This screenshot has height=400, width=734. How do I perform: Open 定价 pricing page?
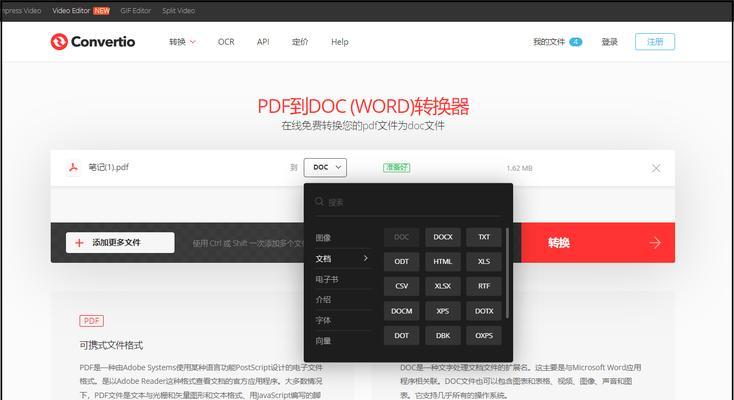pyautogui.click(x=300, y=42)
